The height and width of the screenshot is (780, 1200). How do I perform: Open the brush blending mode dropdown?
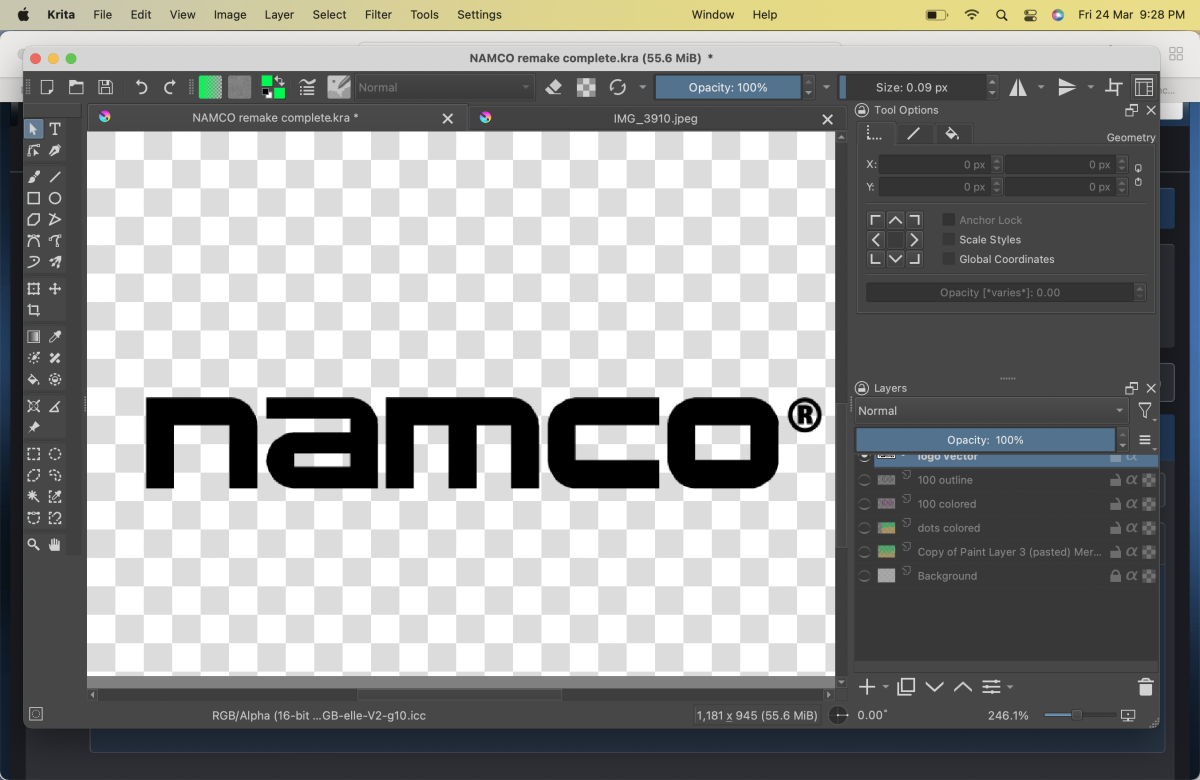tap(444, 87)
